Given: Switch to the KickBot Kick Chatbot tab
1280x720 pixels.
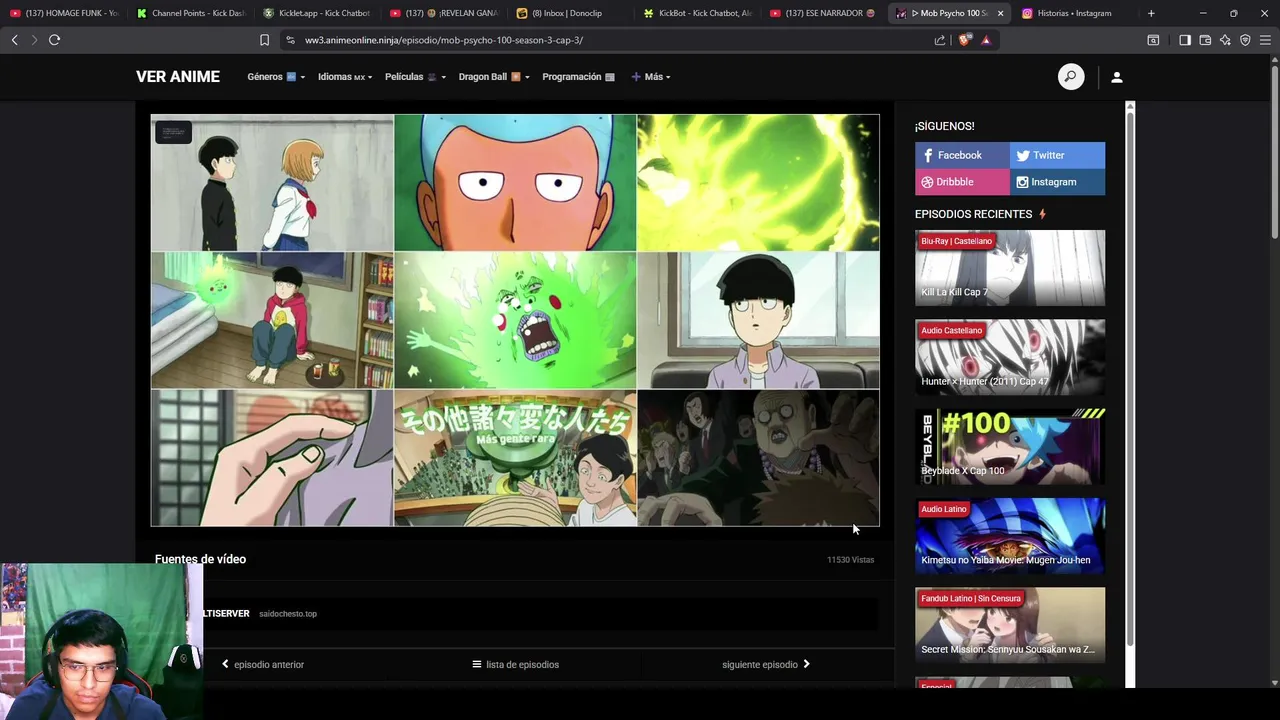Looking at the screenshot, I should (x=698, y=13).
